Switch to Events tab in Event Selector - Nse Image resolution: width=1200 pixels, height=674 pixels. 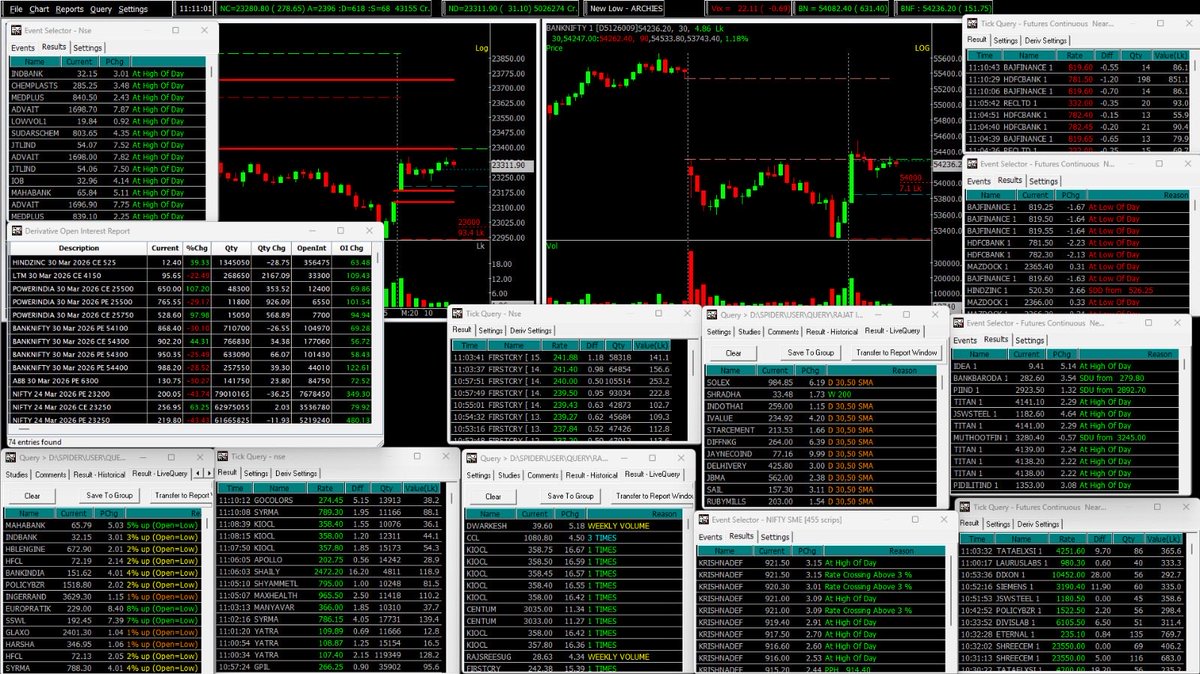22,47
